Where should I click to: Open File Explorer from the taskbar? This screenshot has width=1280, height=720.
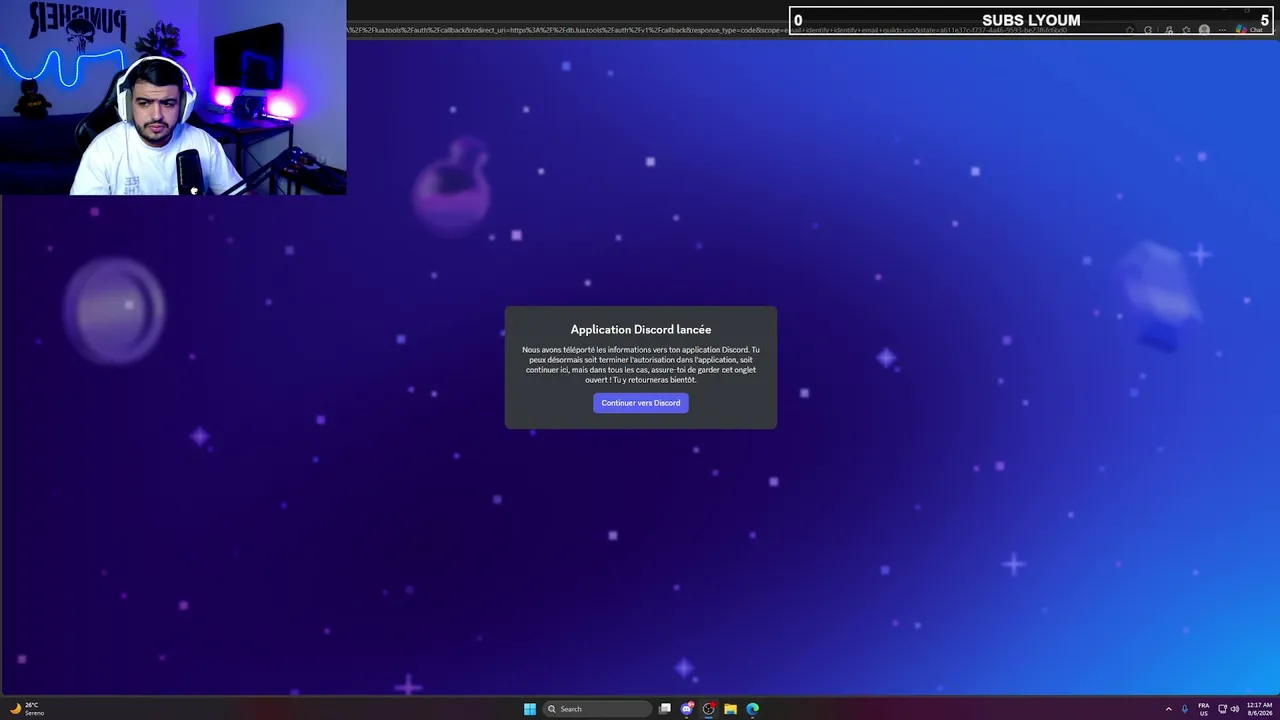coord(731,709)
